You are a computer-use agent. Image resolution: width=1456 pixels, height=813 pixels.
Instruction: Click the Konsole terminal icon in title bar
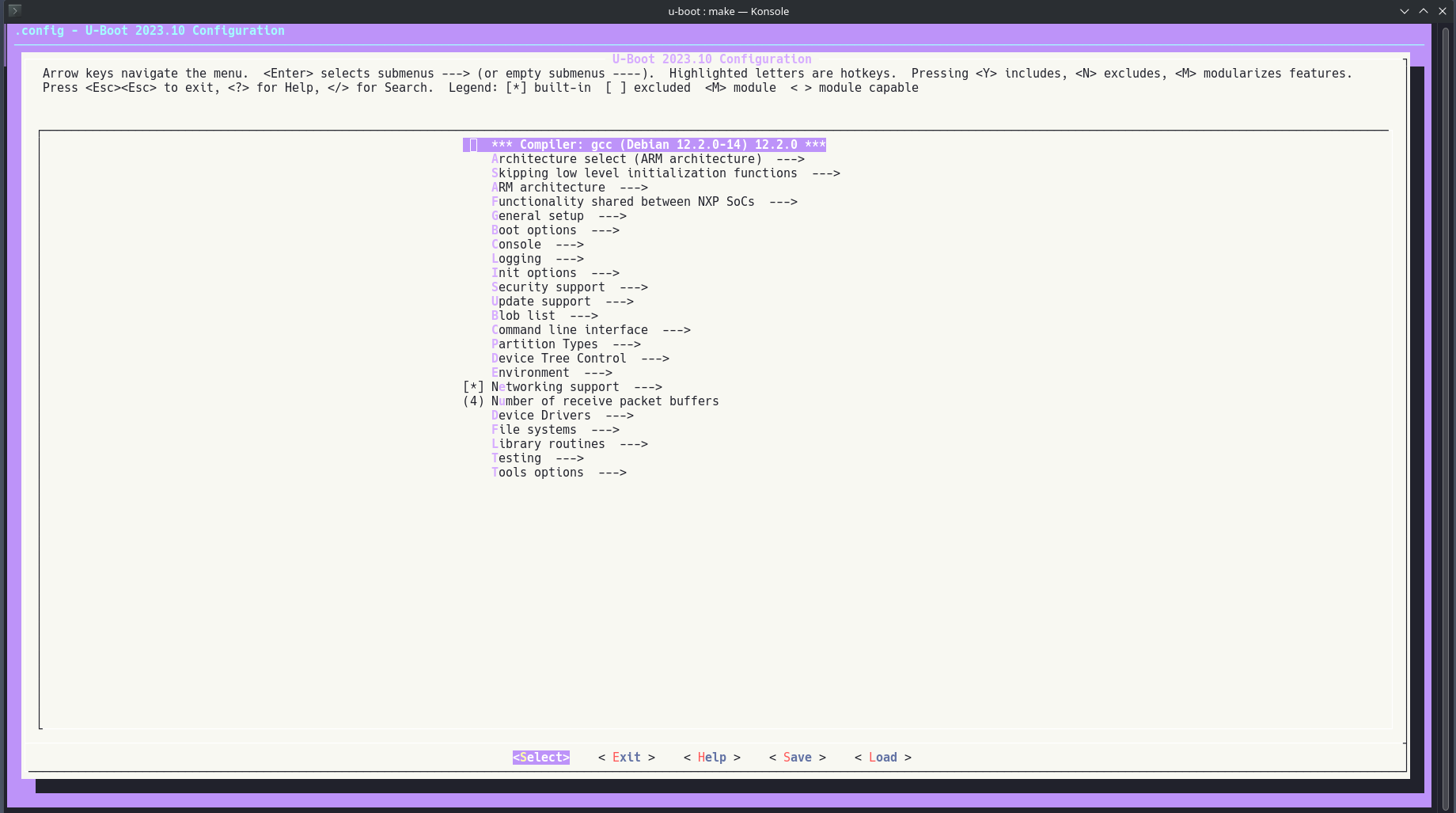pos(14,11)
